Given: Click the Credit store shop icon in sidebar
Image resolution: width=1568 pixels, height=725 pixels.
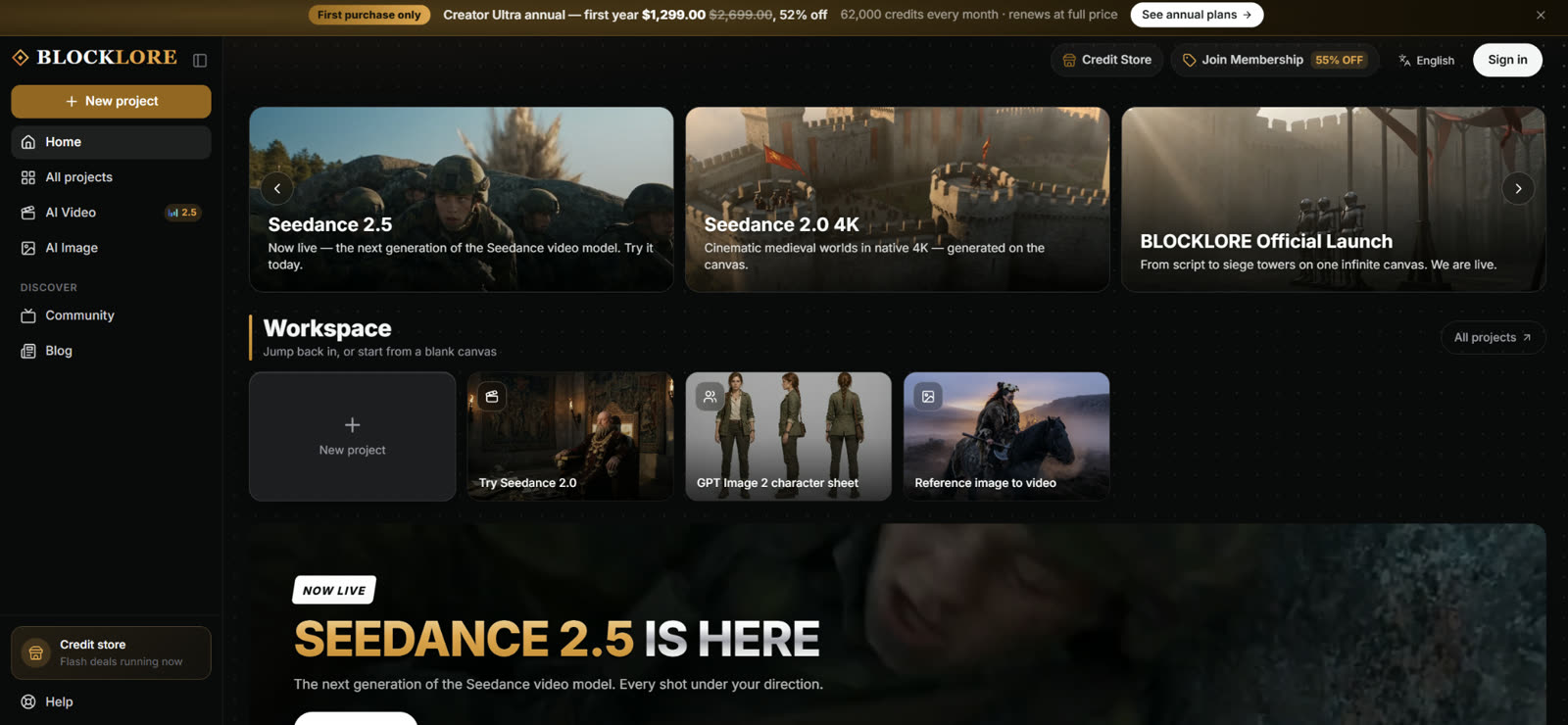Looking at the screenshot, I should point(36,652).
